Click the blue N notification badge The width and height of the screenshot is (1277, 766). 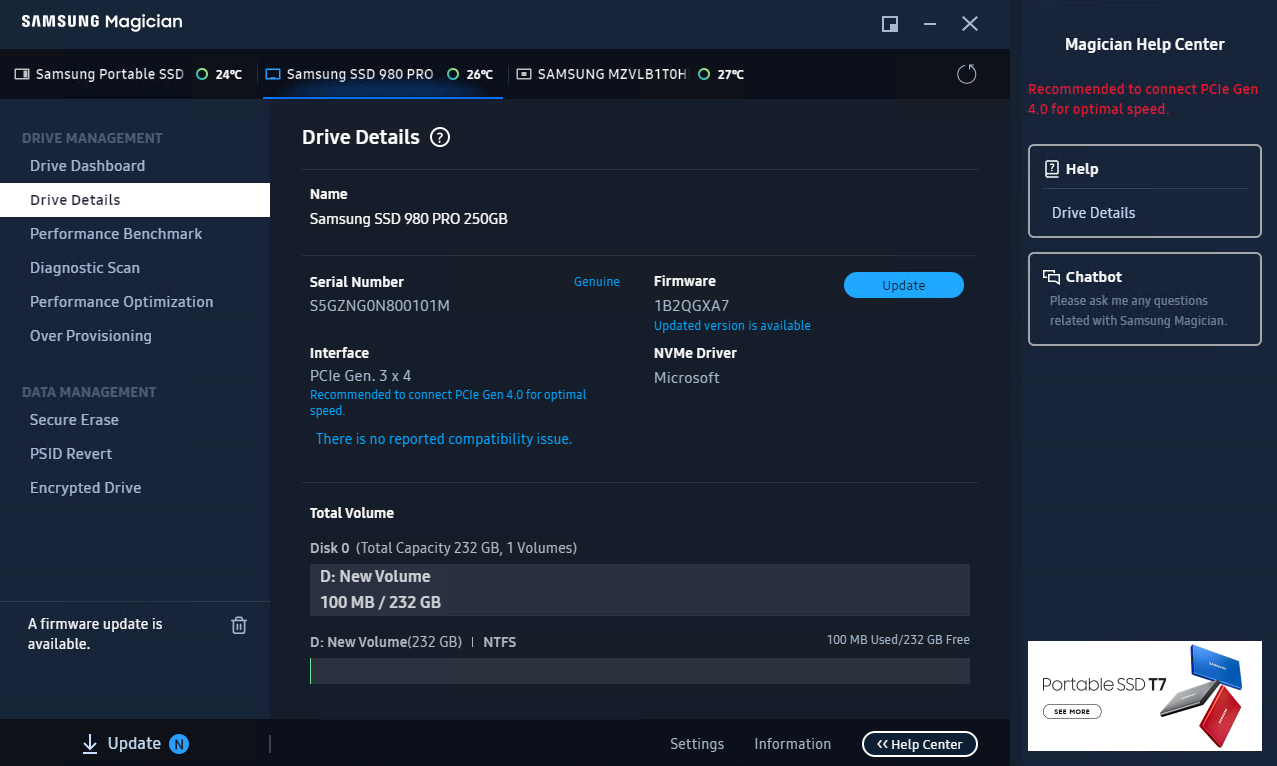click(179, 743)
